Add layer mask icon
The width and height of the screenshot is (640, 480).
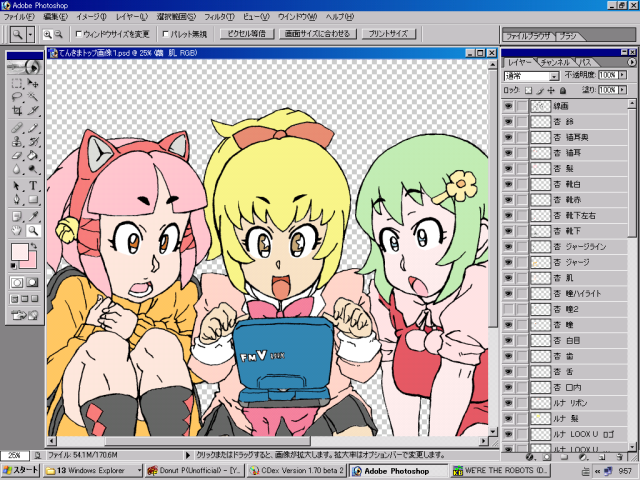(x=547, y=457)
